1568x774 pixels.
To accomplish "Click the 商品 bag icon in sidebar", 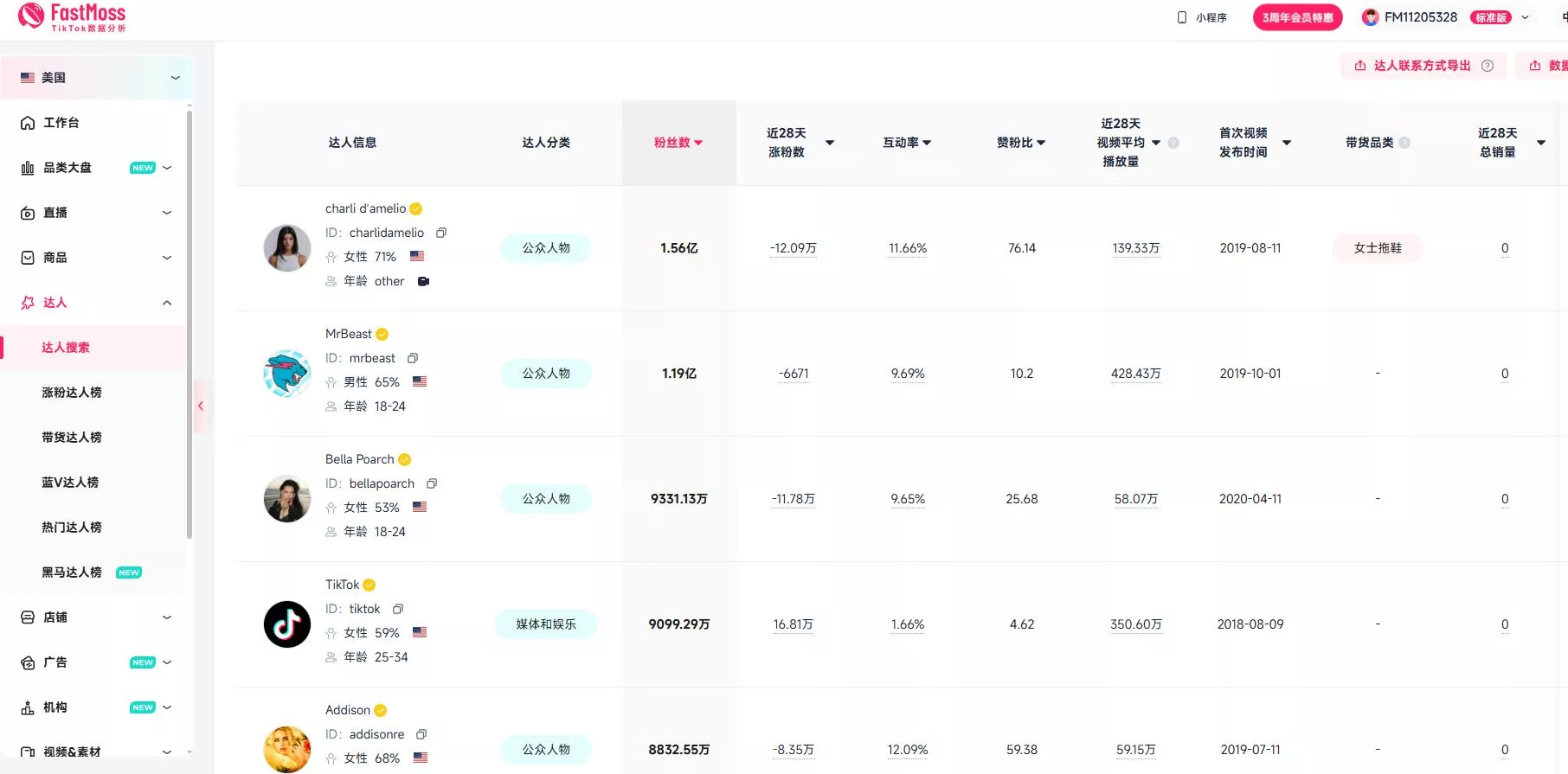I will (28, 258).
